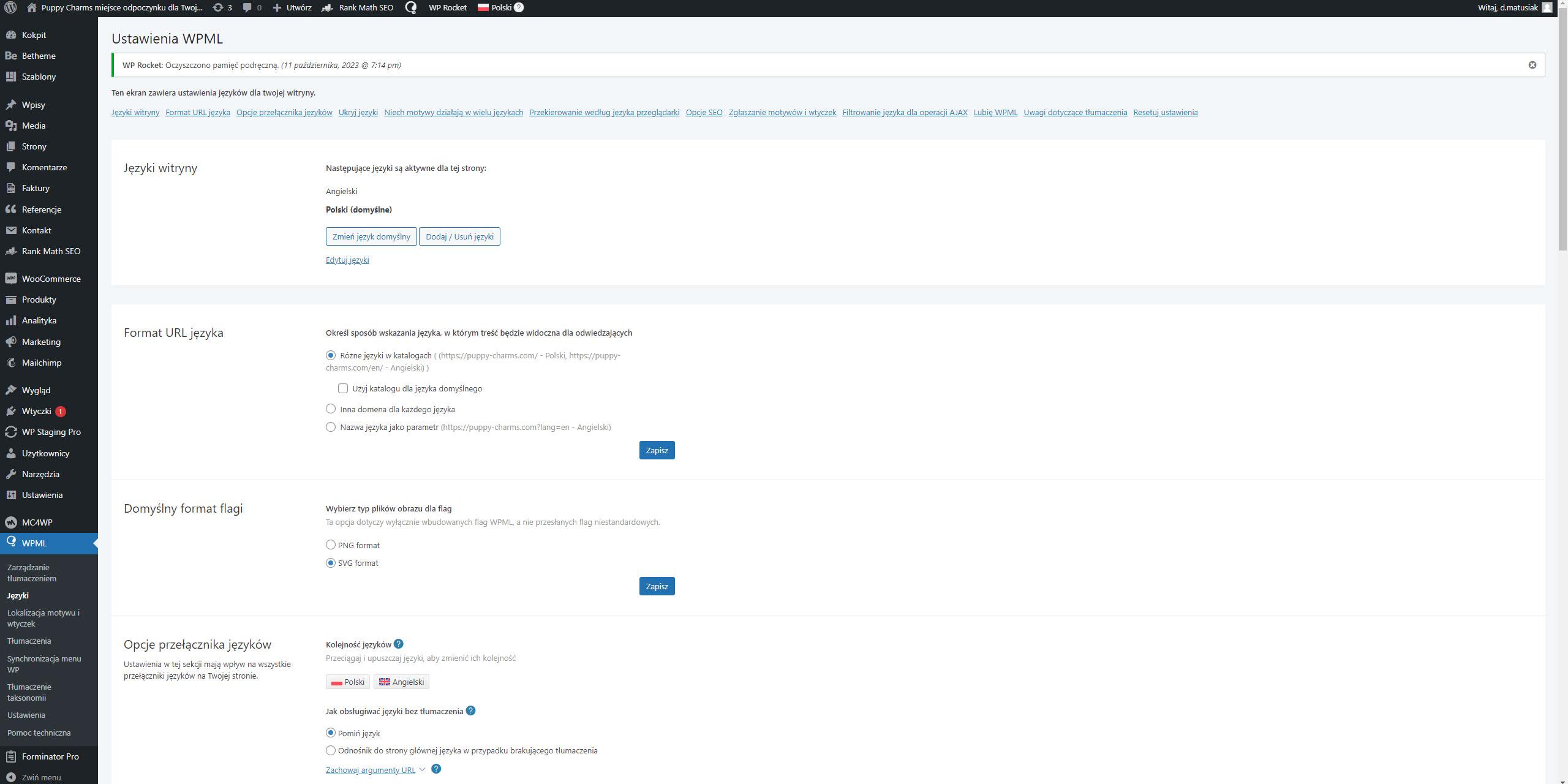This screenshot has height=784, width=1568.
Task: Choose PNG format for flags
Action: coord(331,545)
